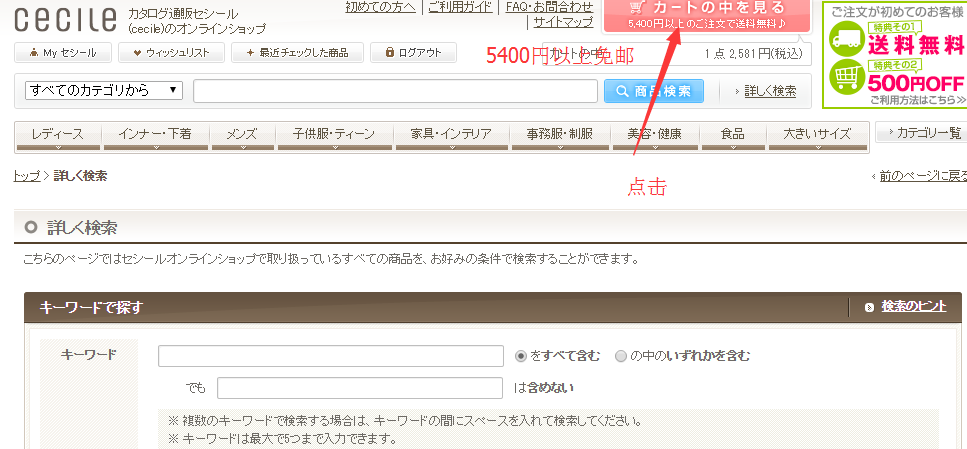Open the ウィッシュリスト wishlist button
967x449 pixels.
pyautogui.click(x=171, y=52)
